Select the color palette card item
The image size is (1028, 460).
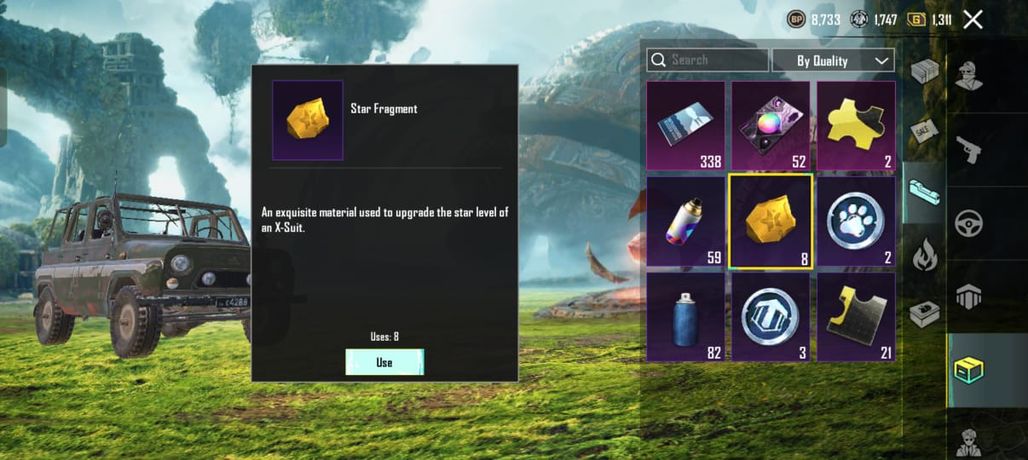click(x=771, y=126)
